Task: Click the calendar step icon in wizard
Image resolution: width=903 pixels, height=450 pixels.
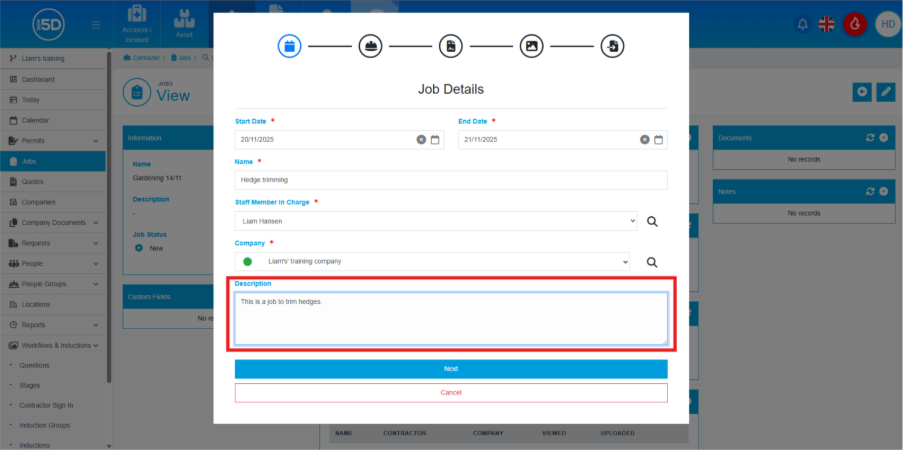Action: tap(289, 46)
